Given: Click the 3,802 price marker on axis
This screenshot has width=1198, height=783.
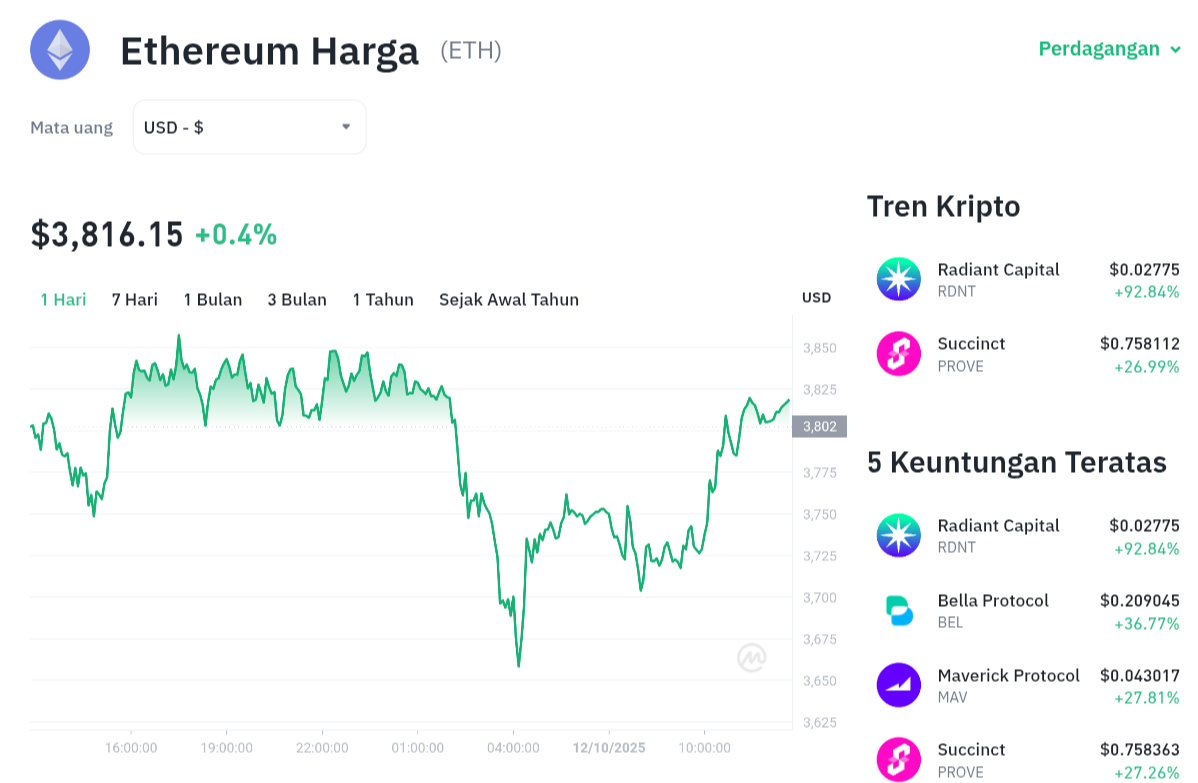Looking at the screenshot, I should pos(819,427).
